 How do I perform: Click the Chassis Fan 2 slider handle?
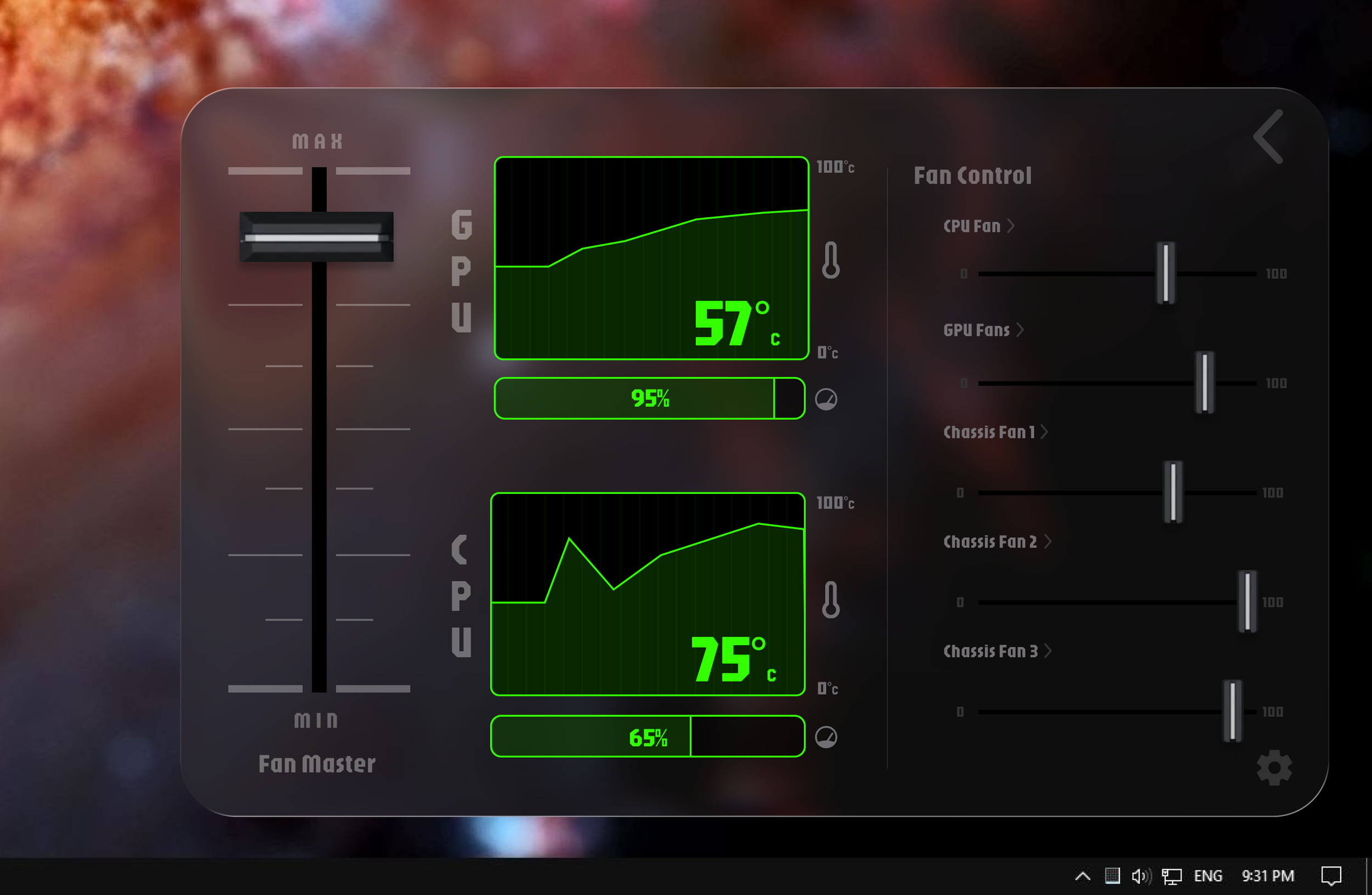click(1247, 601)
